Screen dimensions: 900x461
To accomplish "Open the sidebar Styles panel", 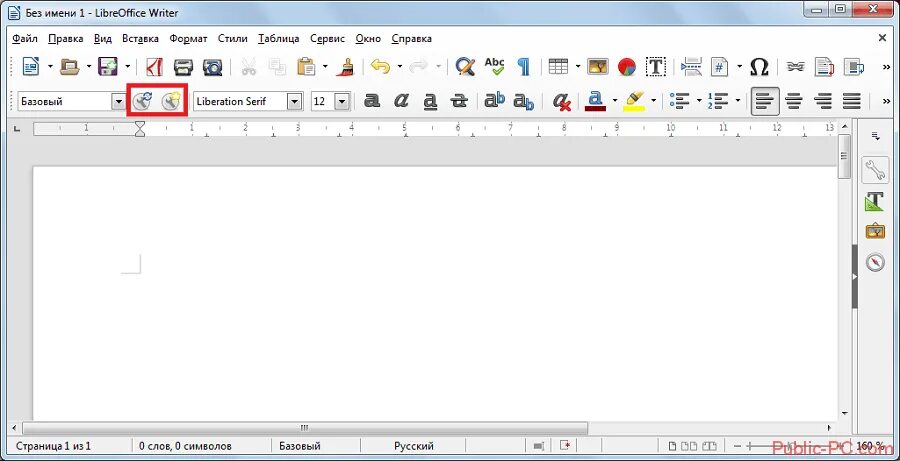I will (875, 201).
